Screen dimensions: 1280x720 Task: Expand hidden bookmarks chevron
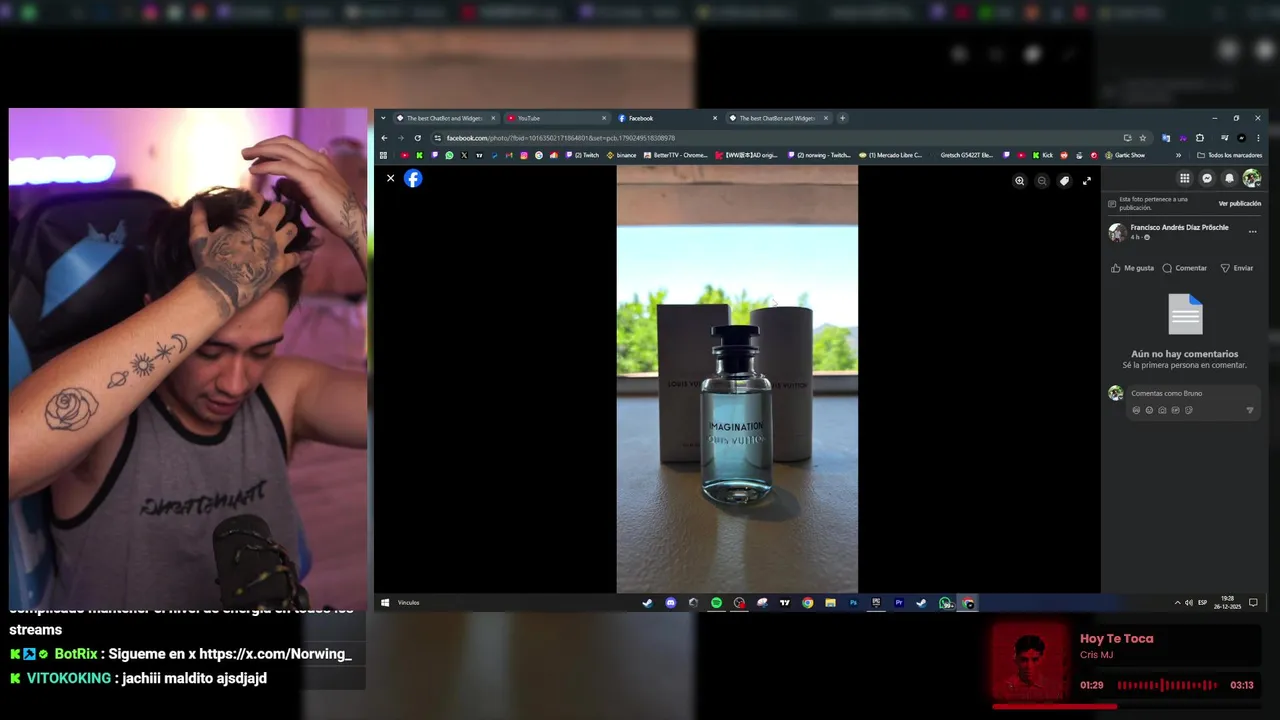click(1178, 155)
